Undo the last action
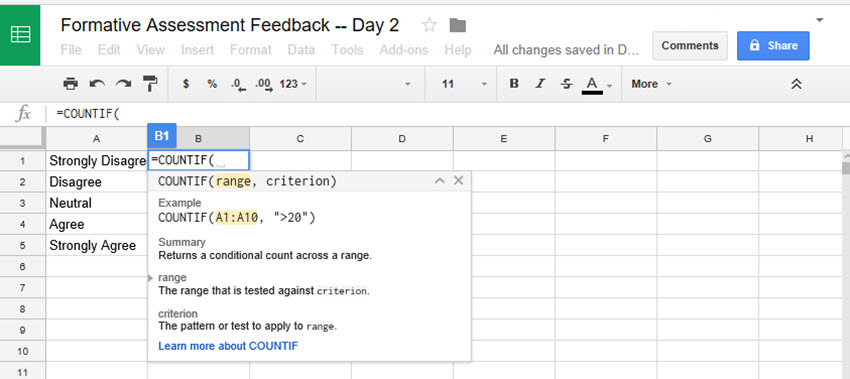The image size is (850, 379). click(97, 83)
